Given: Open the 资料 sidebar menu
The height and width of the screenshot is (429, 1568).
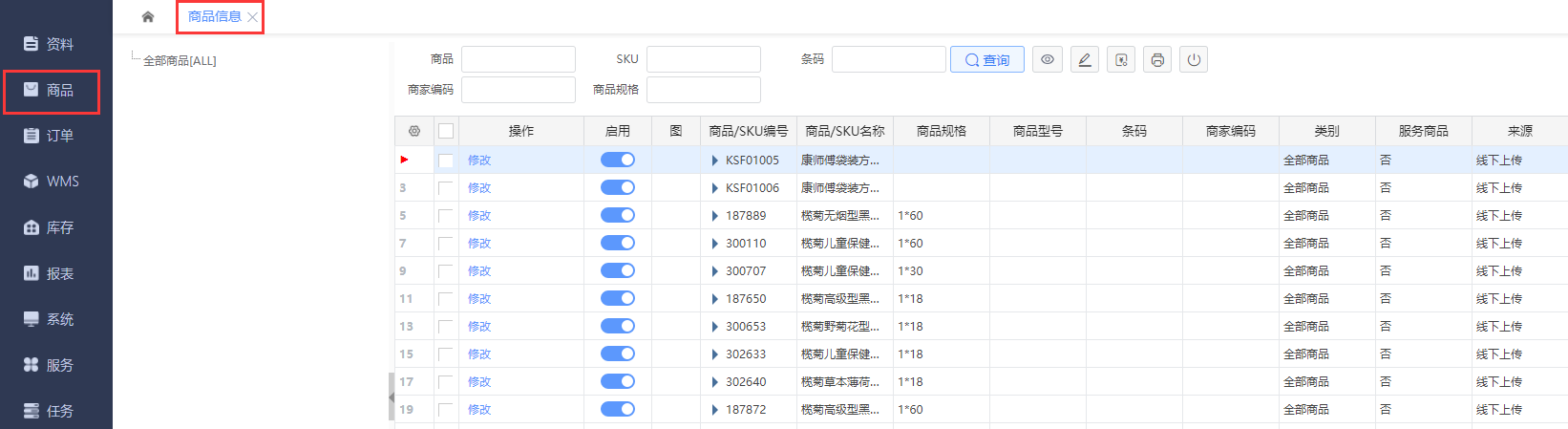Looking at the screenshot, I should tap(49, 44).
